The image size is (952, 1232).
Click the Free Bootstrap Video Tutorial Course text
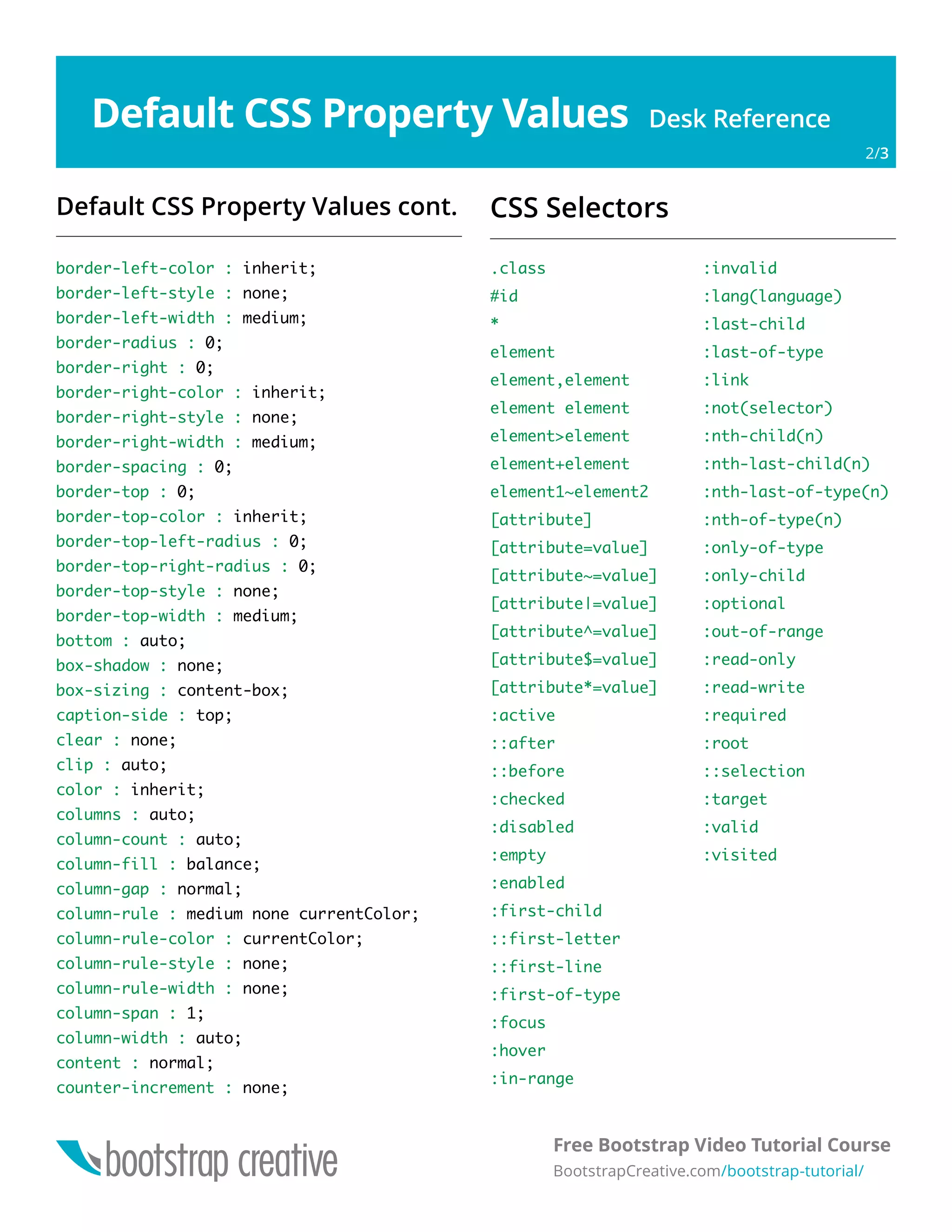721,1145
